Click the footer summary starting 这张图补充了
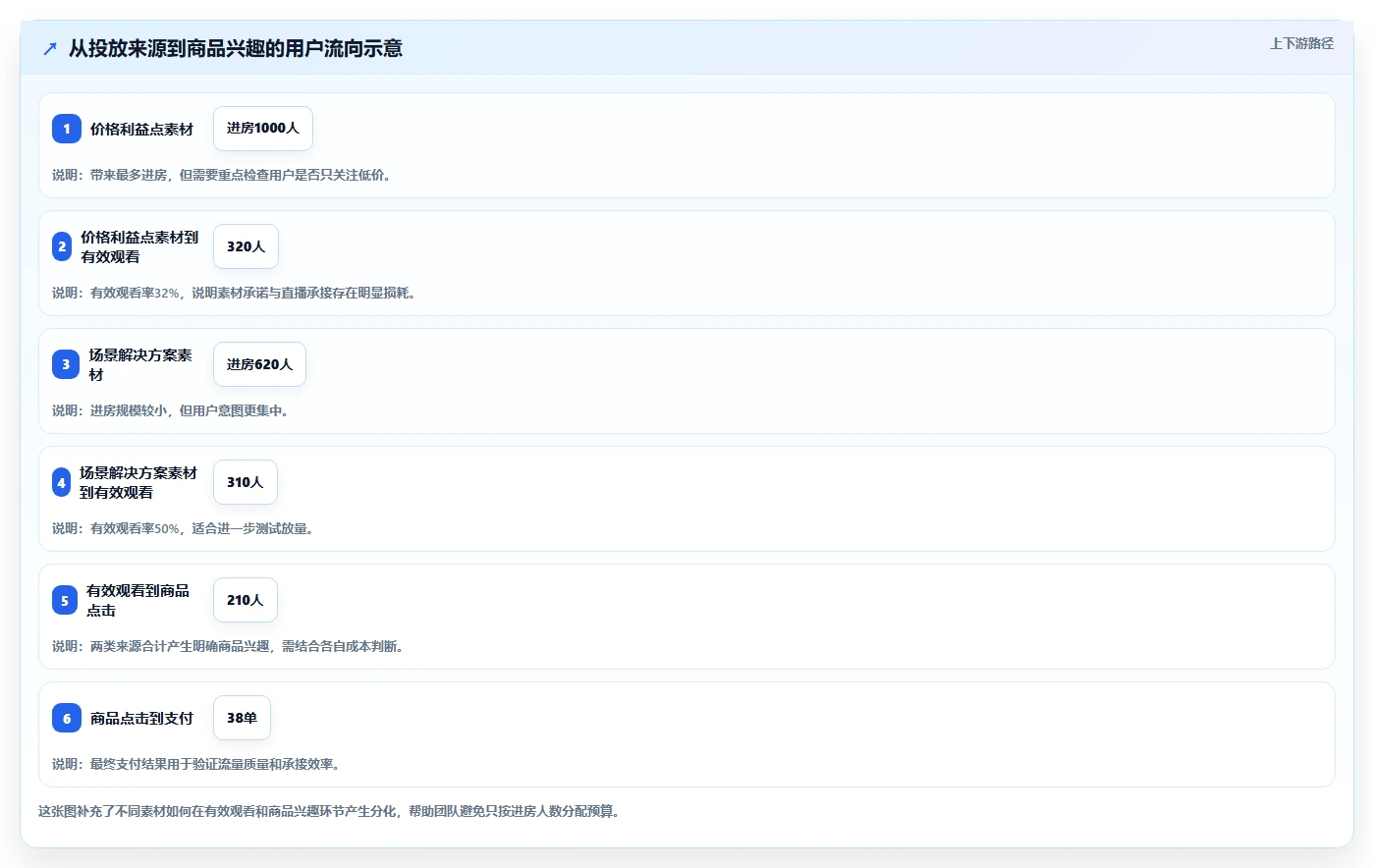 click(x=331, y=811)
